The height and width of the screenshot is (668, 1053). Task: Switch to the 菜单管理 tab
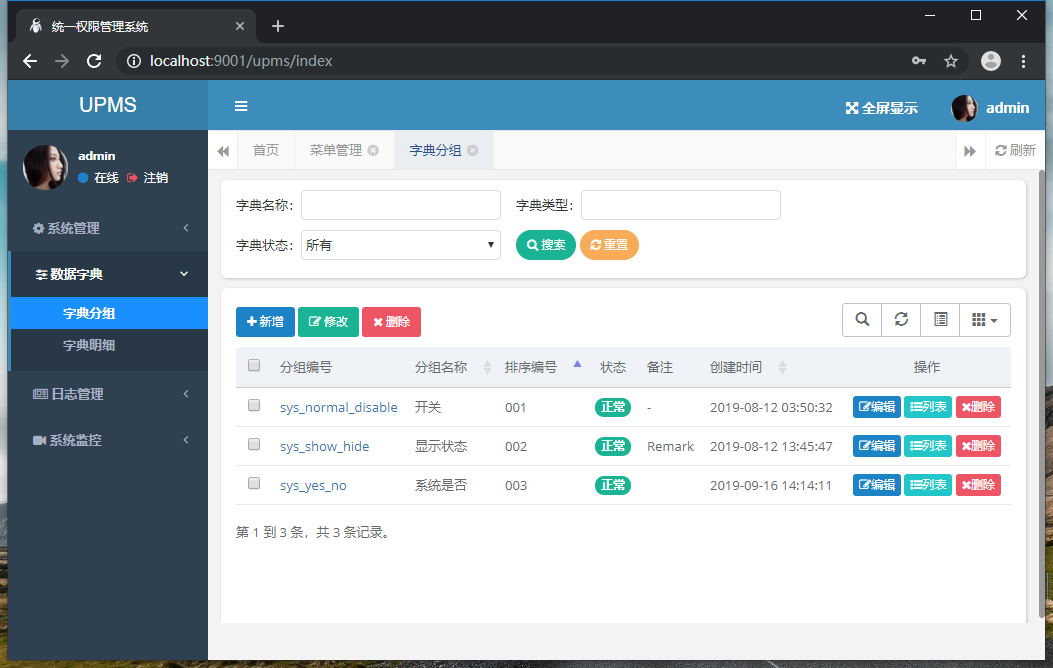point(336,150)
